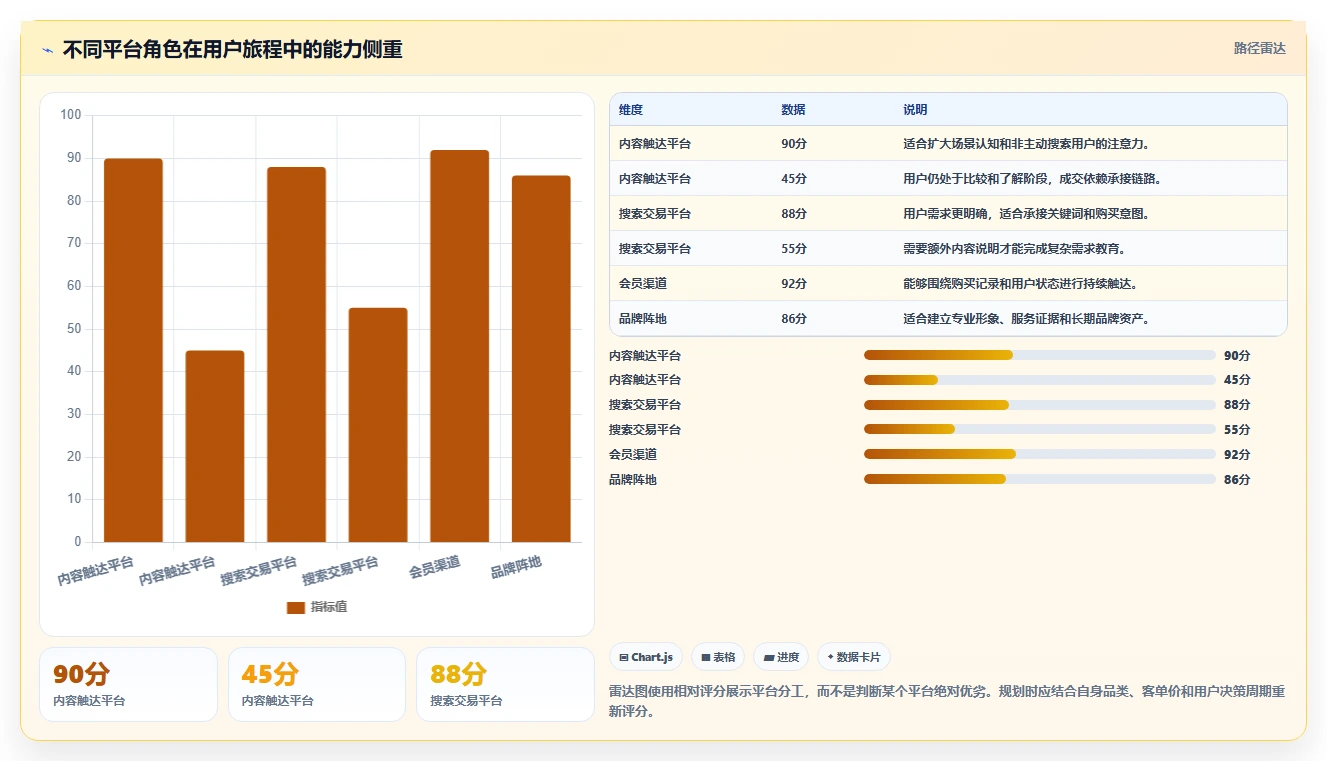
Task: Open the 88分 搜索交易平台 data card
Action: point(505,684)
